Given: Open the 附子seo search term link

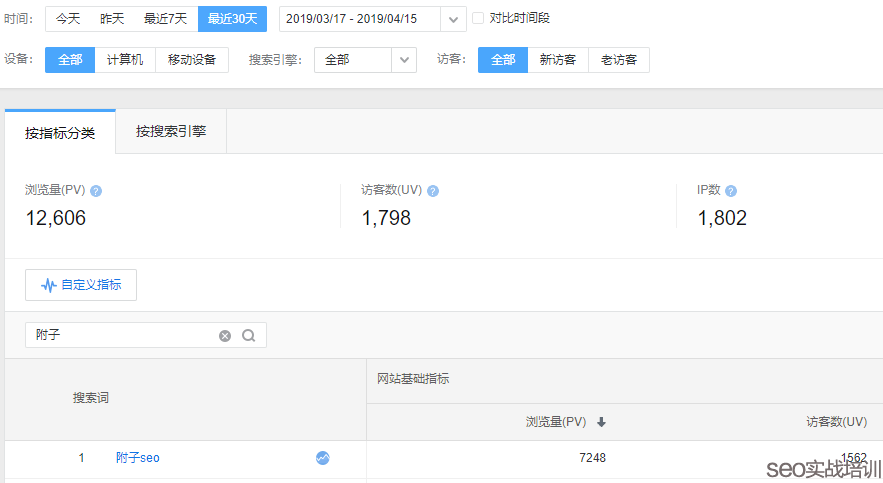Looking at the screenshot, I should [138, 458].
